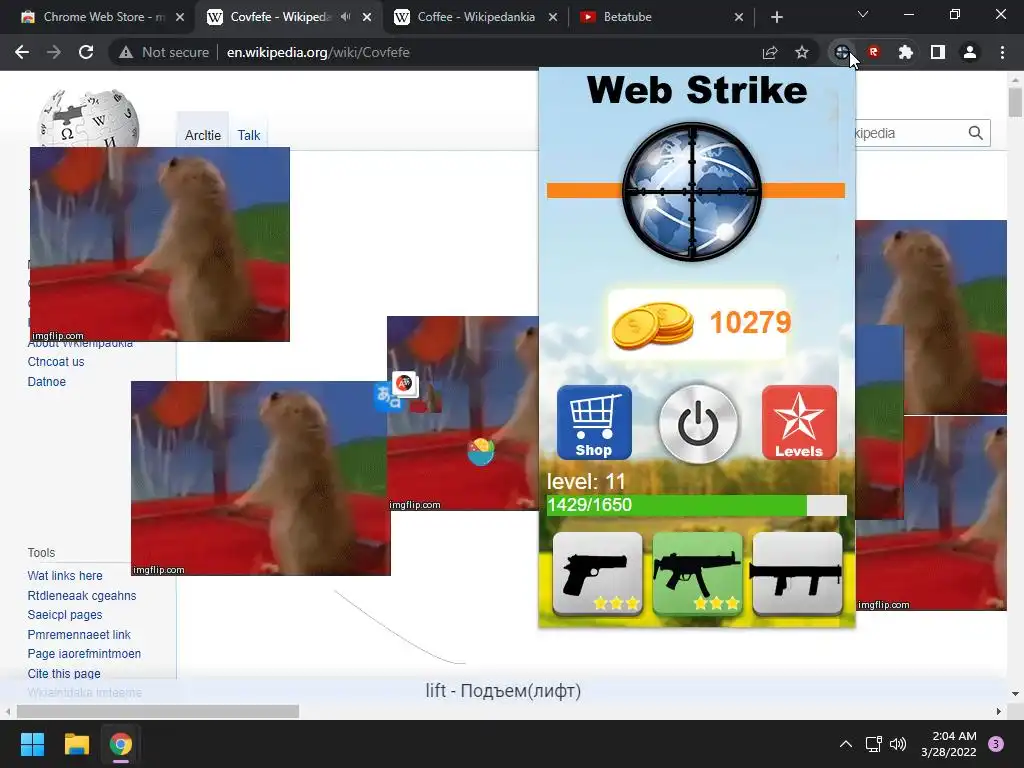Open the Page iaorefmintmoen link
1024x768 pixels.
pyautogui.click(x=84, y=654)
